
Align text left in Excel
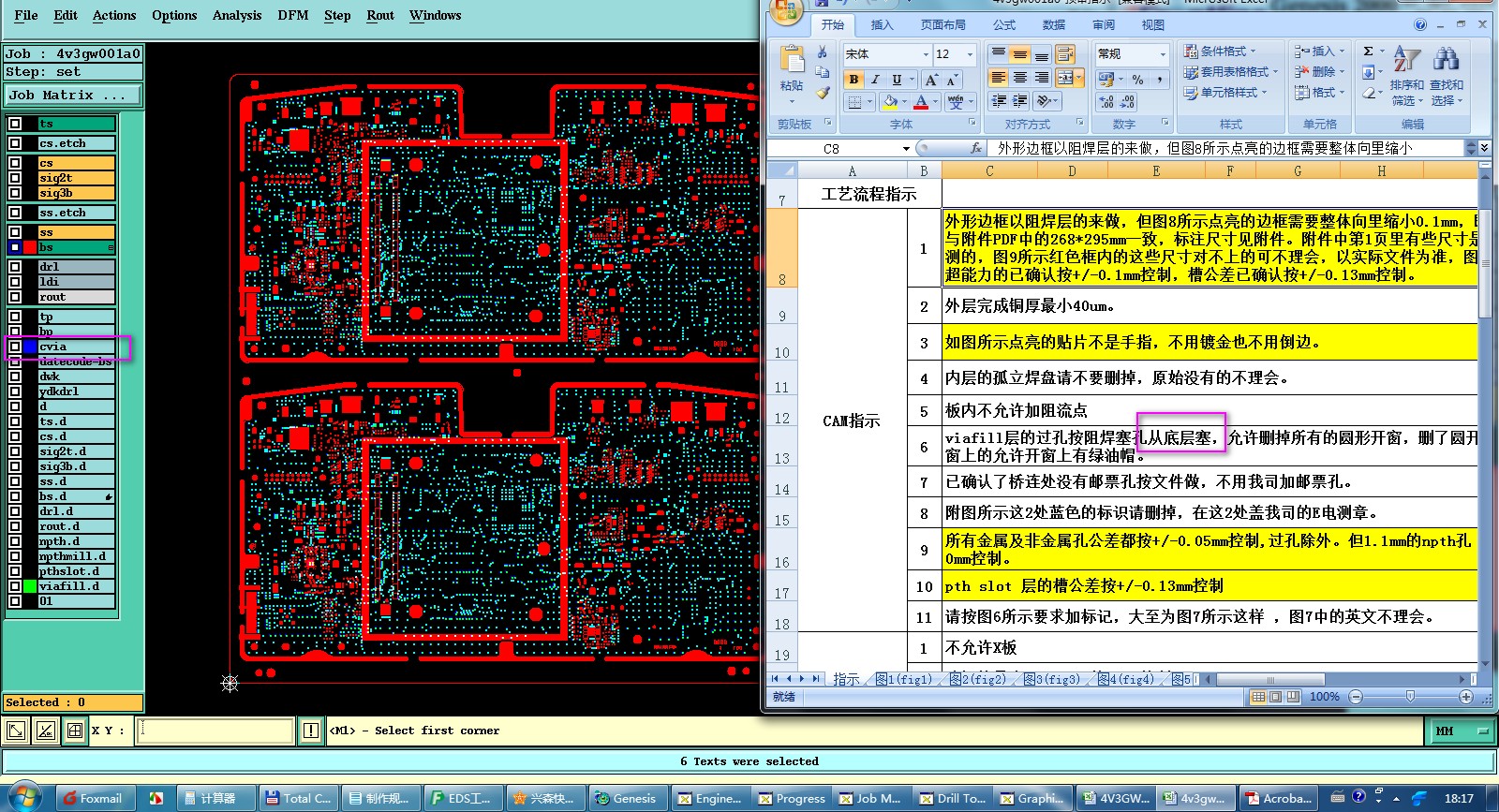point(999,78)
